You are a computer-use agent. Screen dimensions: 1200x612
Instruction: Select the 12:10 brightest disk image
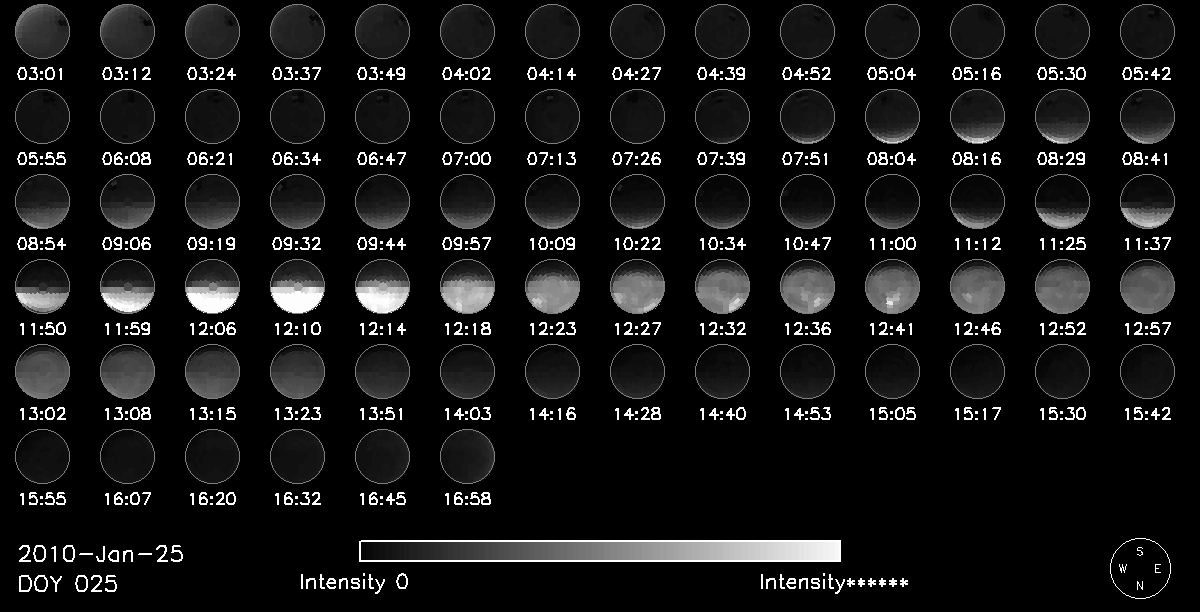(297, 288)
